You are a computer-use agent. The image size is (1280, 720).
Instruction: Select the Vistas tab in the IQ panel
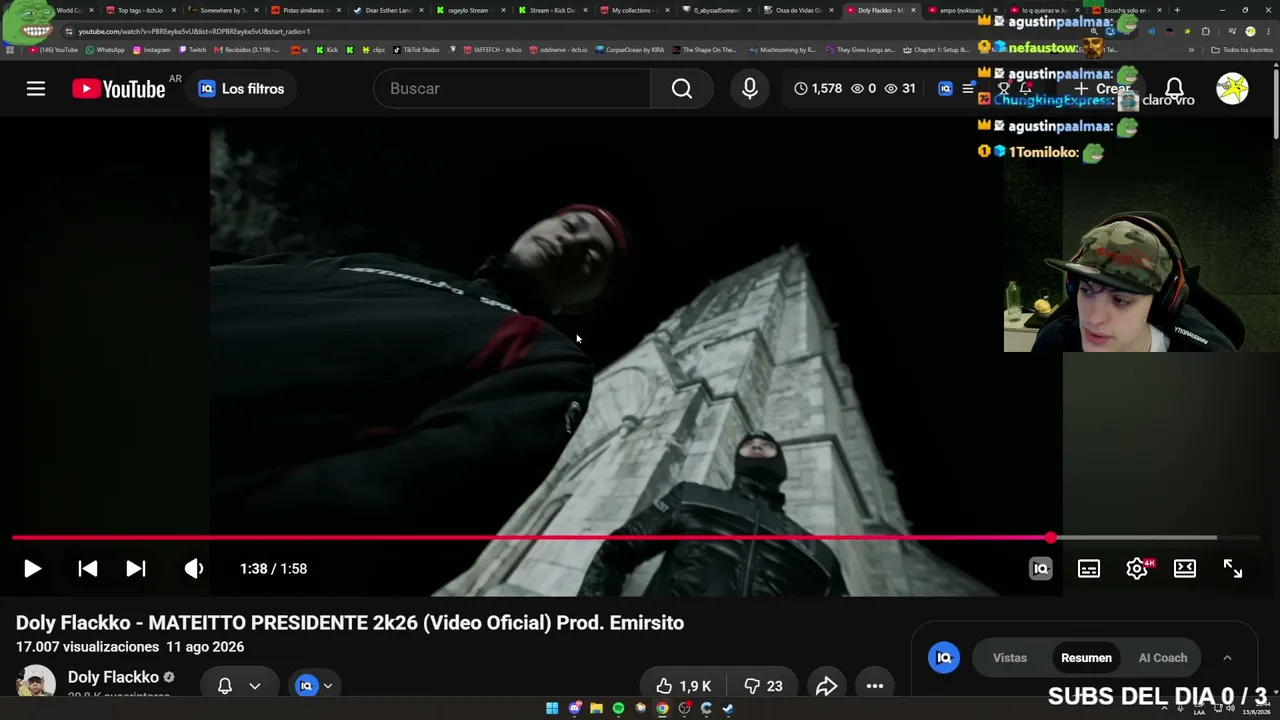1010,658
